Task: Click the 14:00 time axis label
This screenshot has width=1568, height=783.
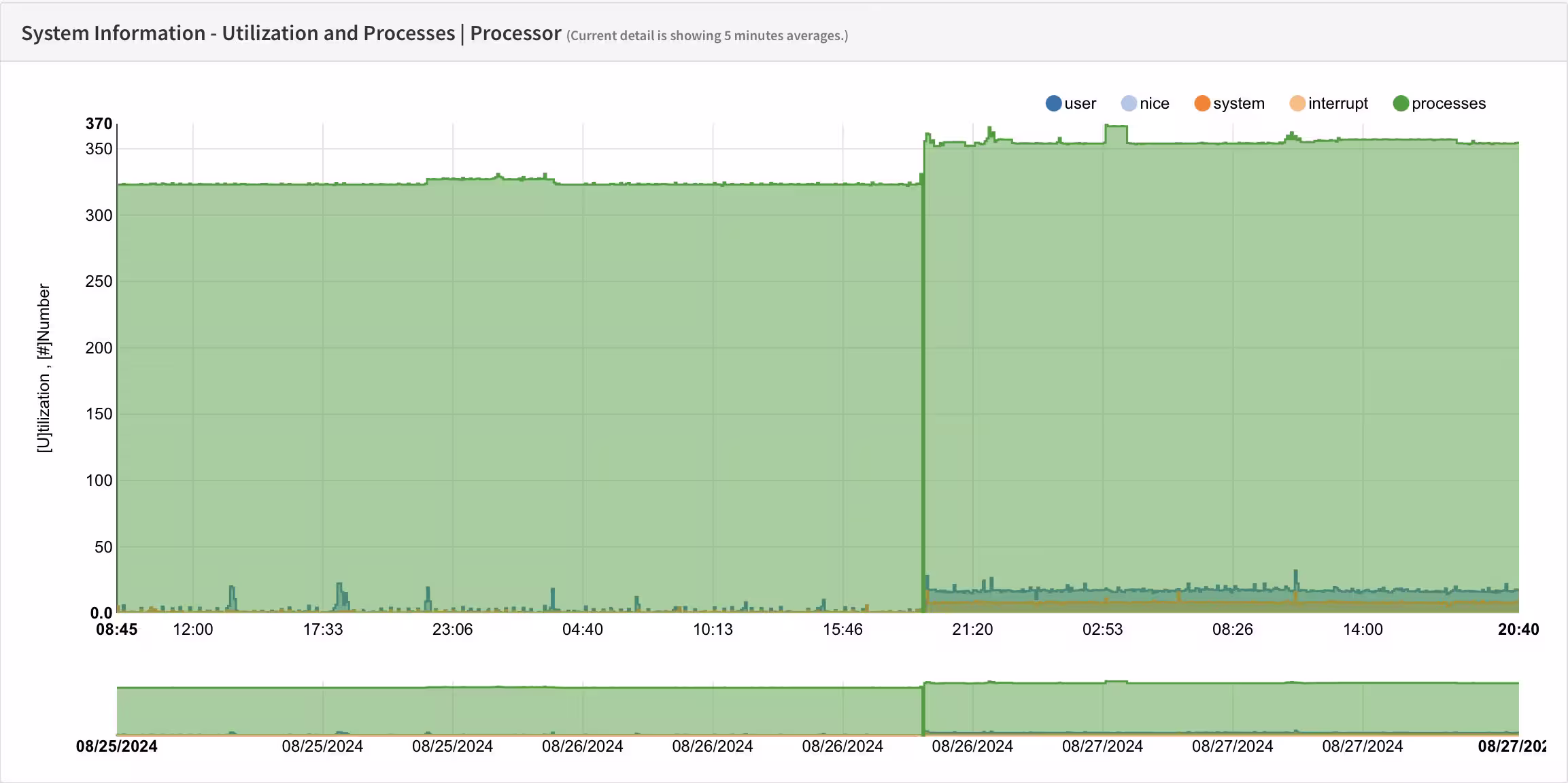Action: tap(1363, 629)
